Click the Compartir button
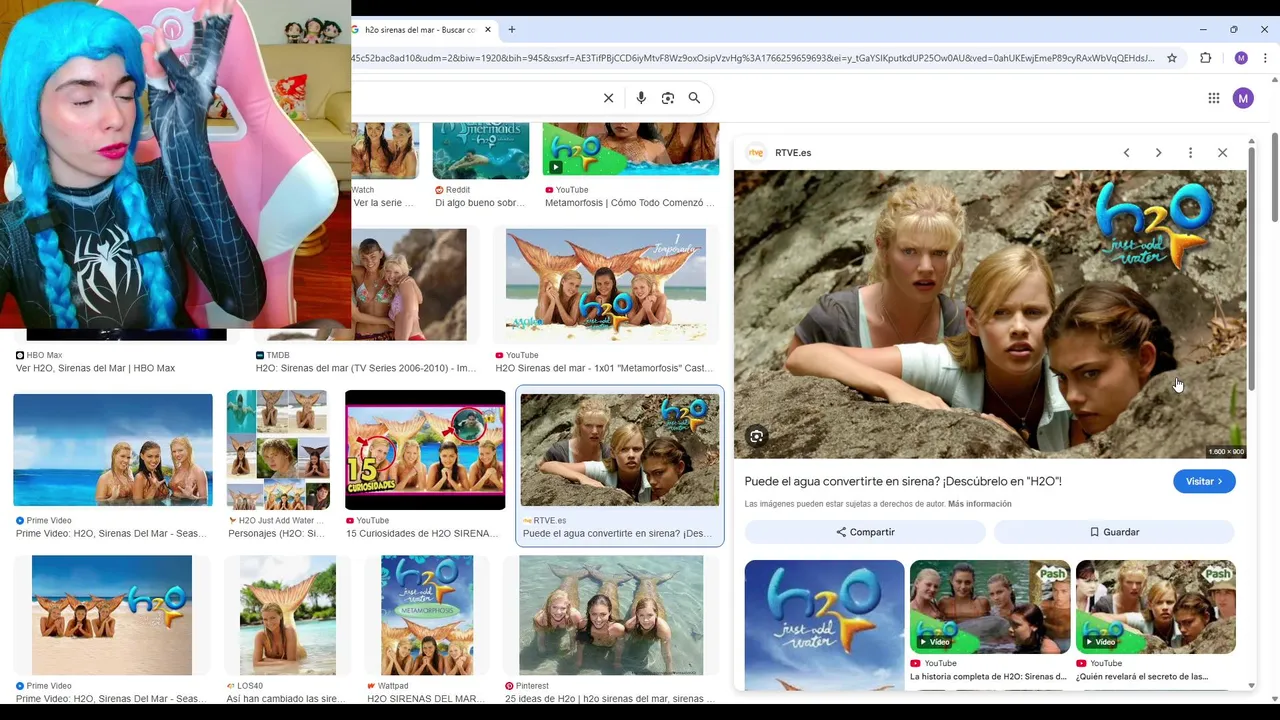 click(x=865, y=532)
